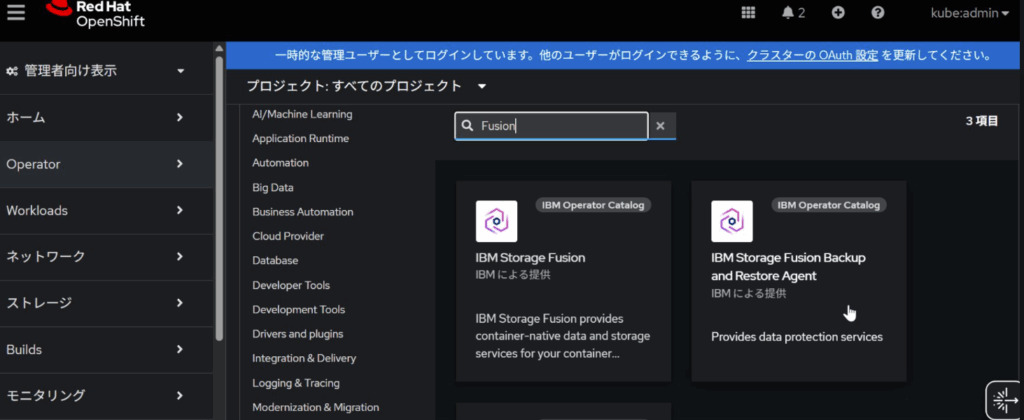Open the クラスターの OAuth 設定 link
The height and width of the screenshot is (420, 1024).
tap(812, 56)
